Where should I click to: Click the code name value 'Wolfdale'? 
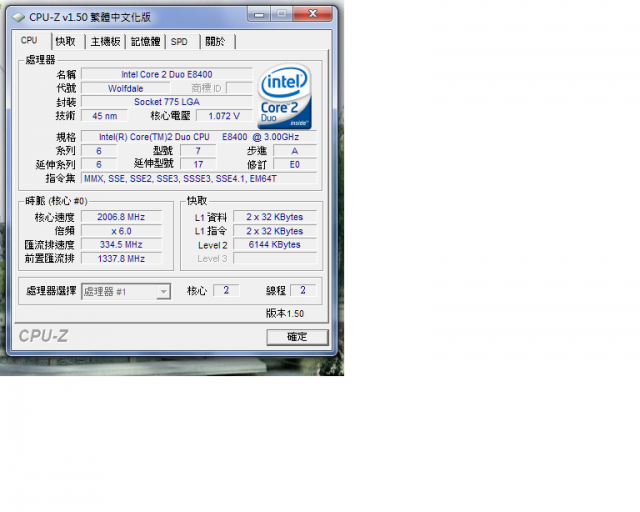(126, 88)
